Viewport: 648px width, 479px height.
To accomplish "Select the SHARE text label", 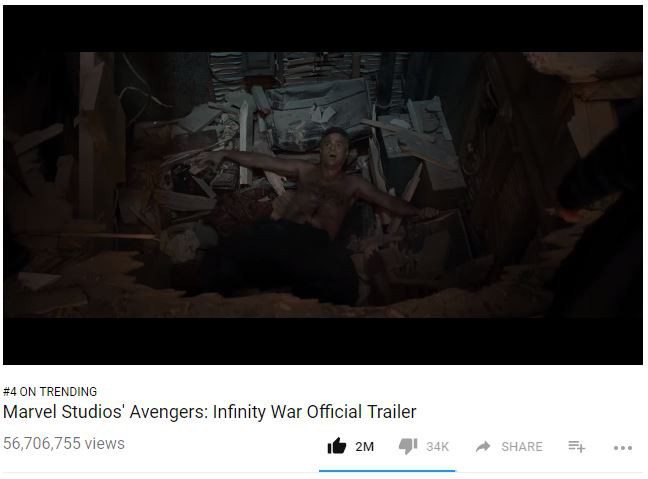I will pyautogui.click(x=522, y=447).
